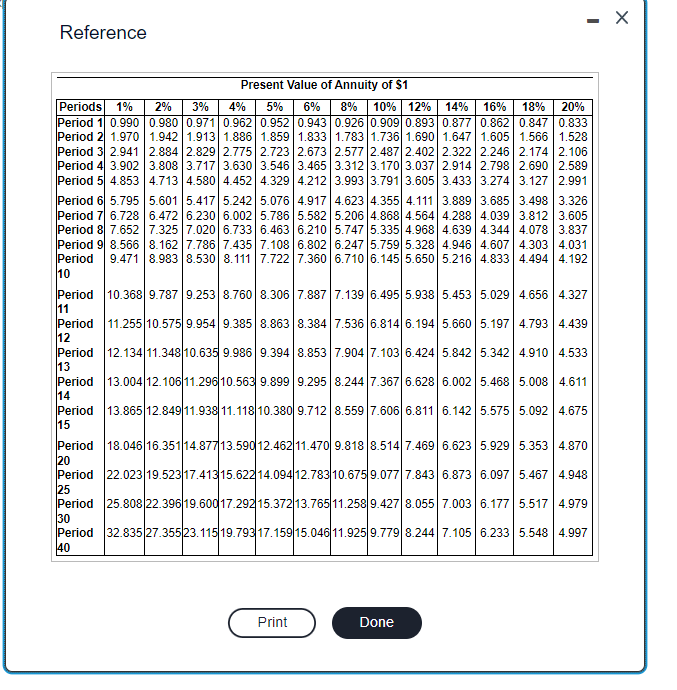This screenshot has width=677, height=690.
Task: Click the 12% column header
Action: 419,107
